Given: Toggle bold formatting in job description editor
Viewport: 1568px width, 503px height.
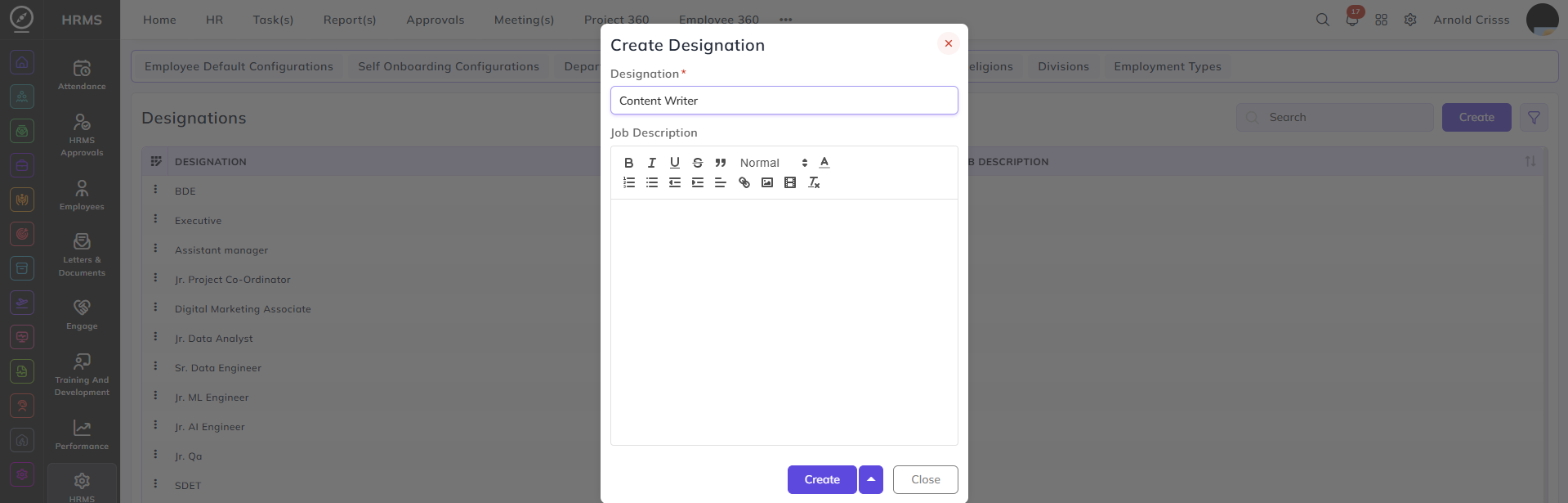Looking at the screenshot, I should tap(628, 163).
